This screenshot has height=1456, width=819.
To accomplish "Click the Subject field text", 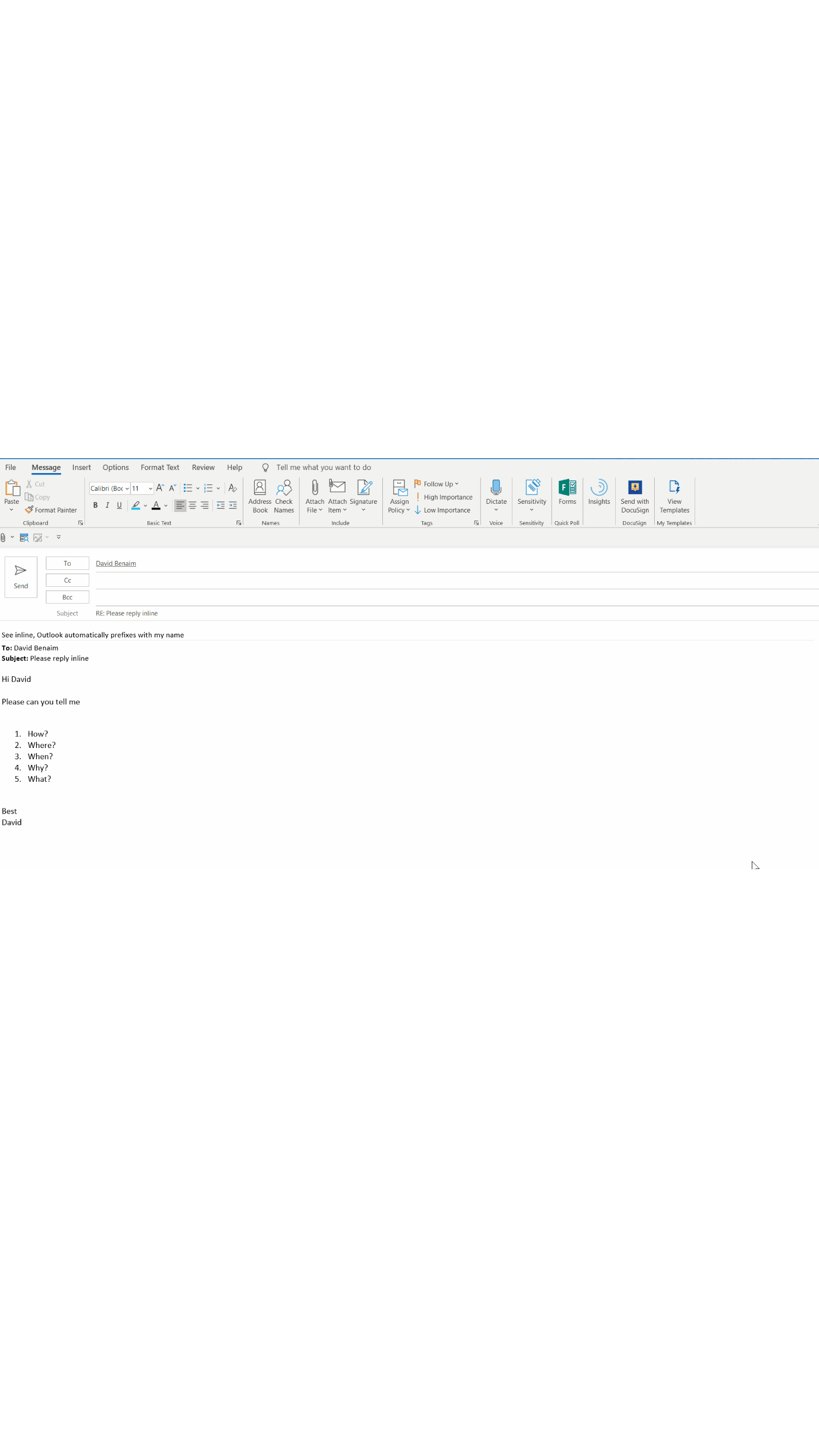I will [126, 613].
